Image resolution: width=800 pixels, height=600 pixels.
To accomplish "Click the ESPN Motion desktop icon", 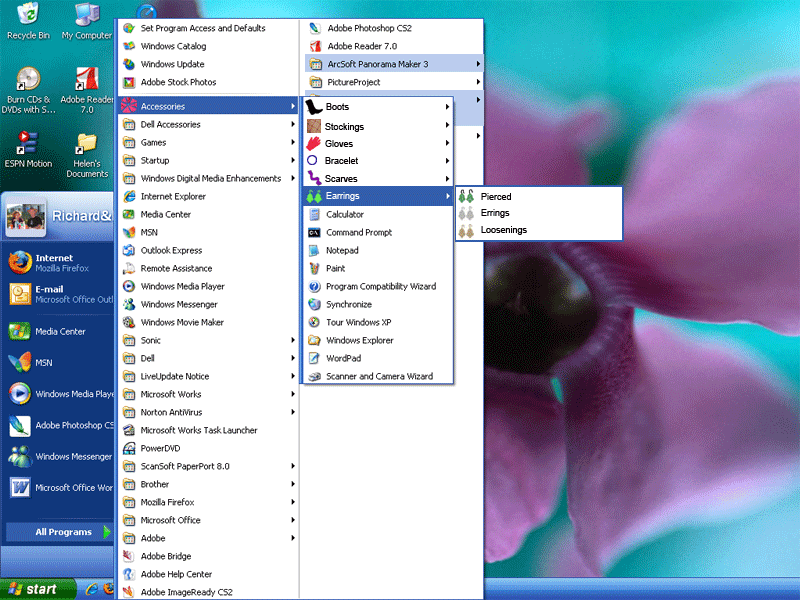I will tap(27, 143).
